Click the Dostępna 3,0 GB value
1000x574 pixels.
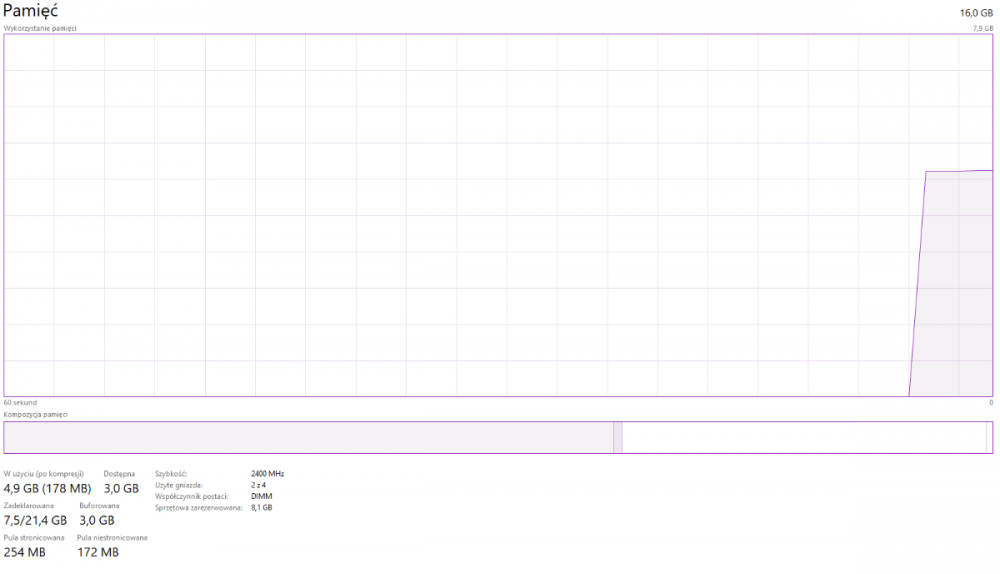121,488
